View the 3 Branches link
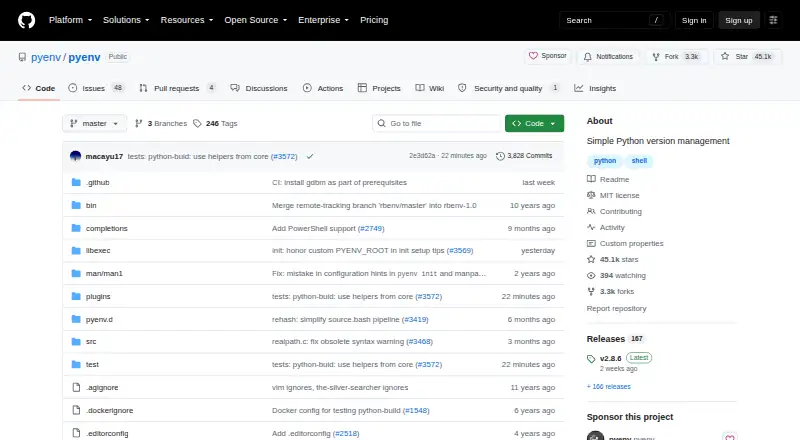Image resolution: width=800 pixels, height=440 pixels. point(161,124)
